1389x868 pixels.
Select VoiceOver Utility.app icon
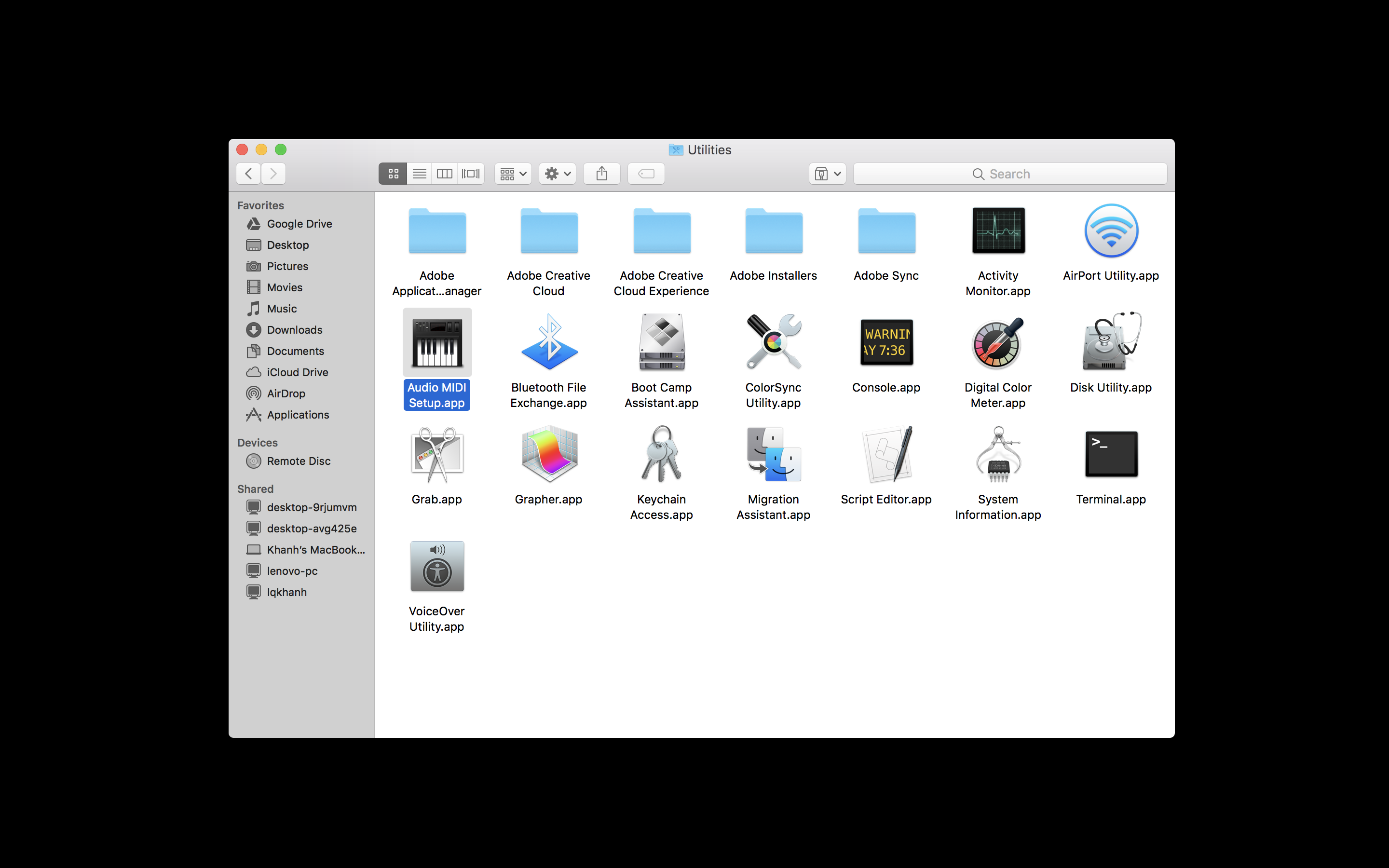tap(437, 566)
